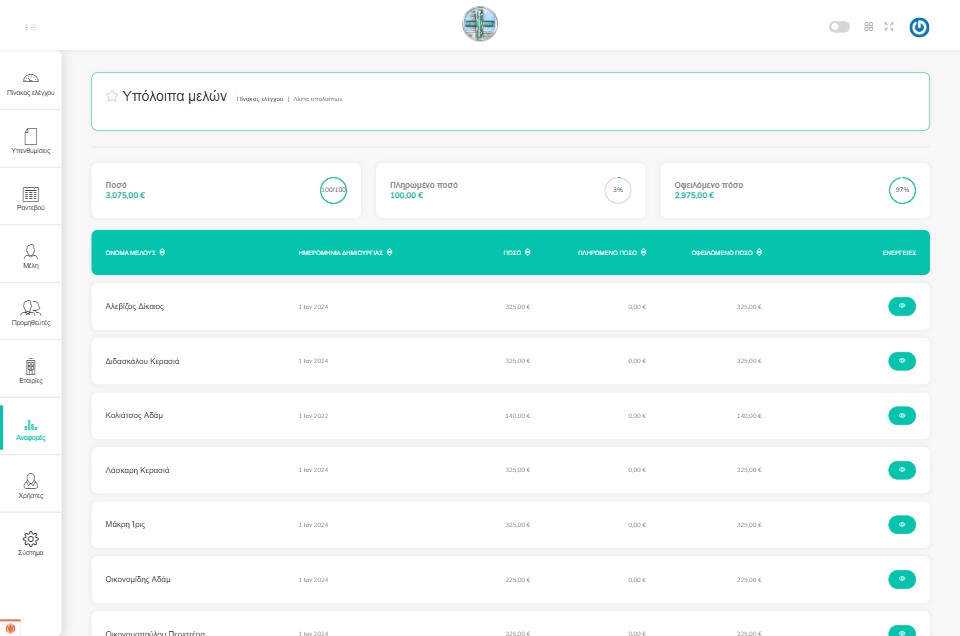The image size is (960, 636).
Task: Click the 3% progress circle in Πληρωμένο ποσό card
Action: click(x=618, y=190)
